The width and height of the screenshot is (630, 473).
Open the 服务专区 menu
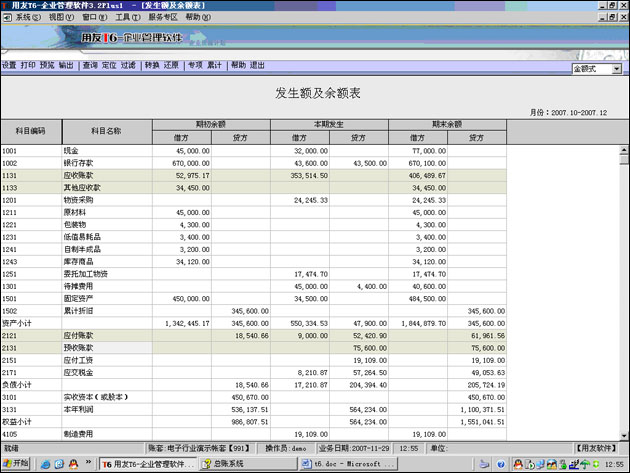coord(163,17)
